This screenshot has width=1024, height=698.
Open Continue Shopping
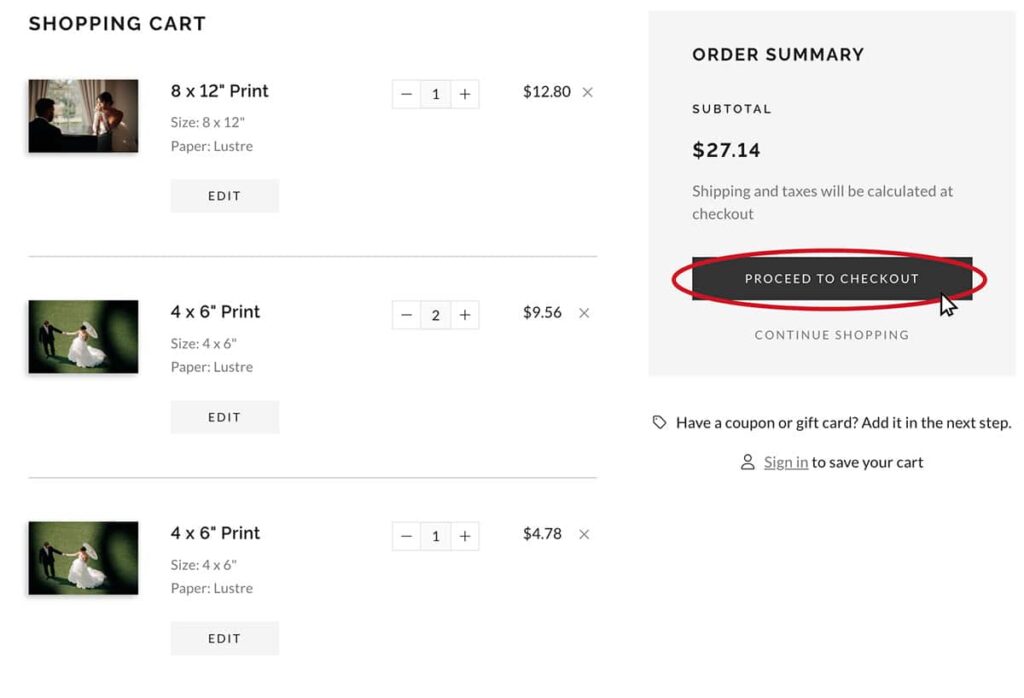click(832, 335)
